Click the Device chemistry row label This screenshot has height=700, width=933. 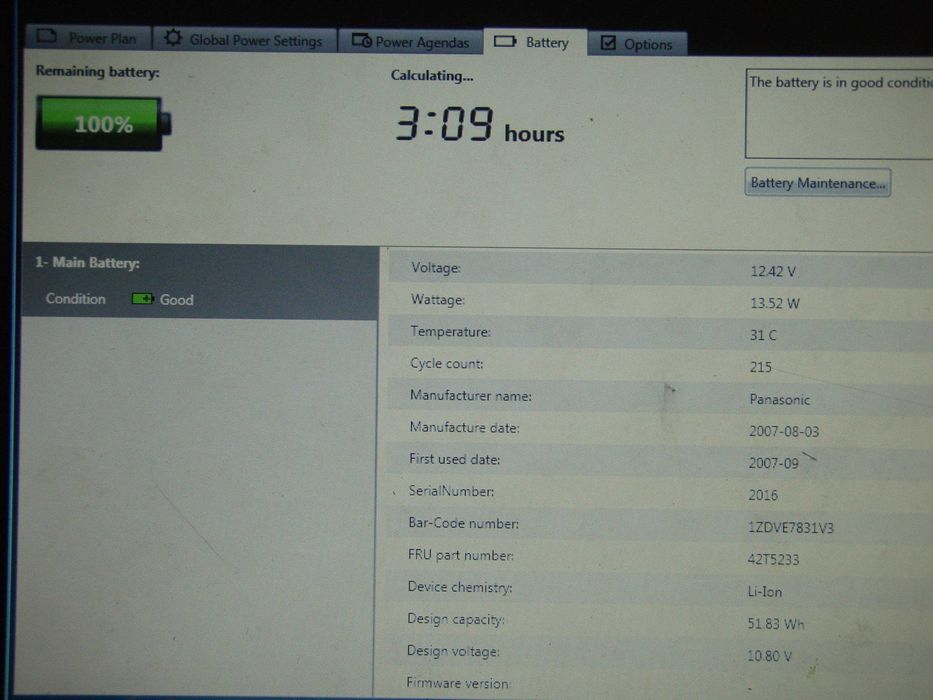[x=460, y=587]
